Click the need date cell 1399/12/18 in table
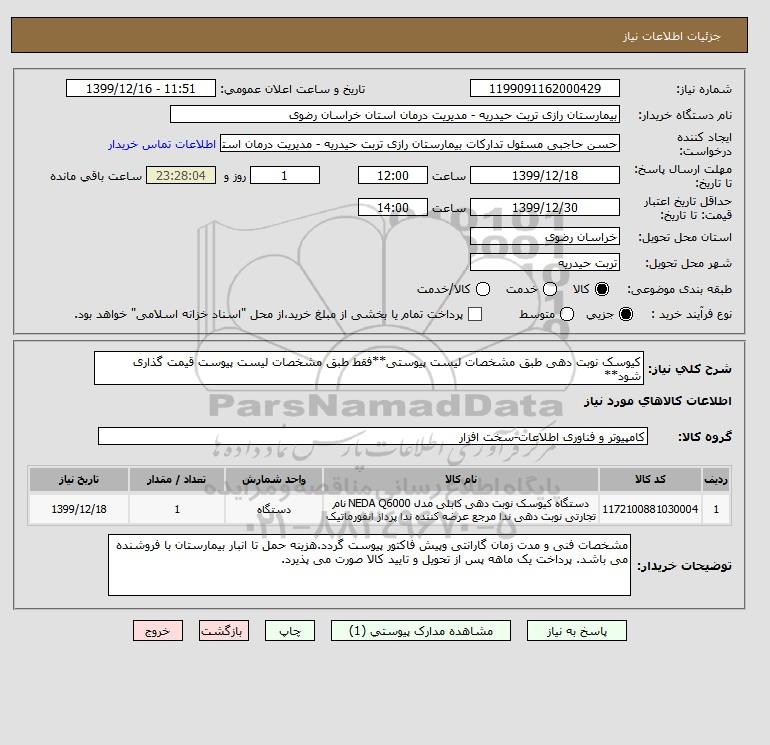Viewport: 770px width, 745px height. pyautogui.click(x=79, y=509)
